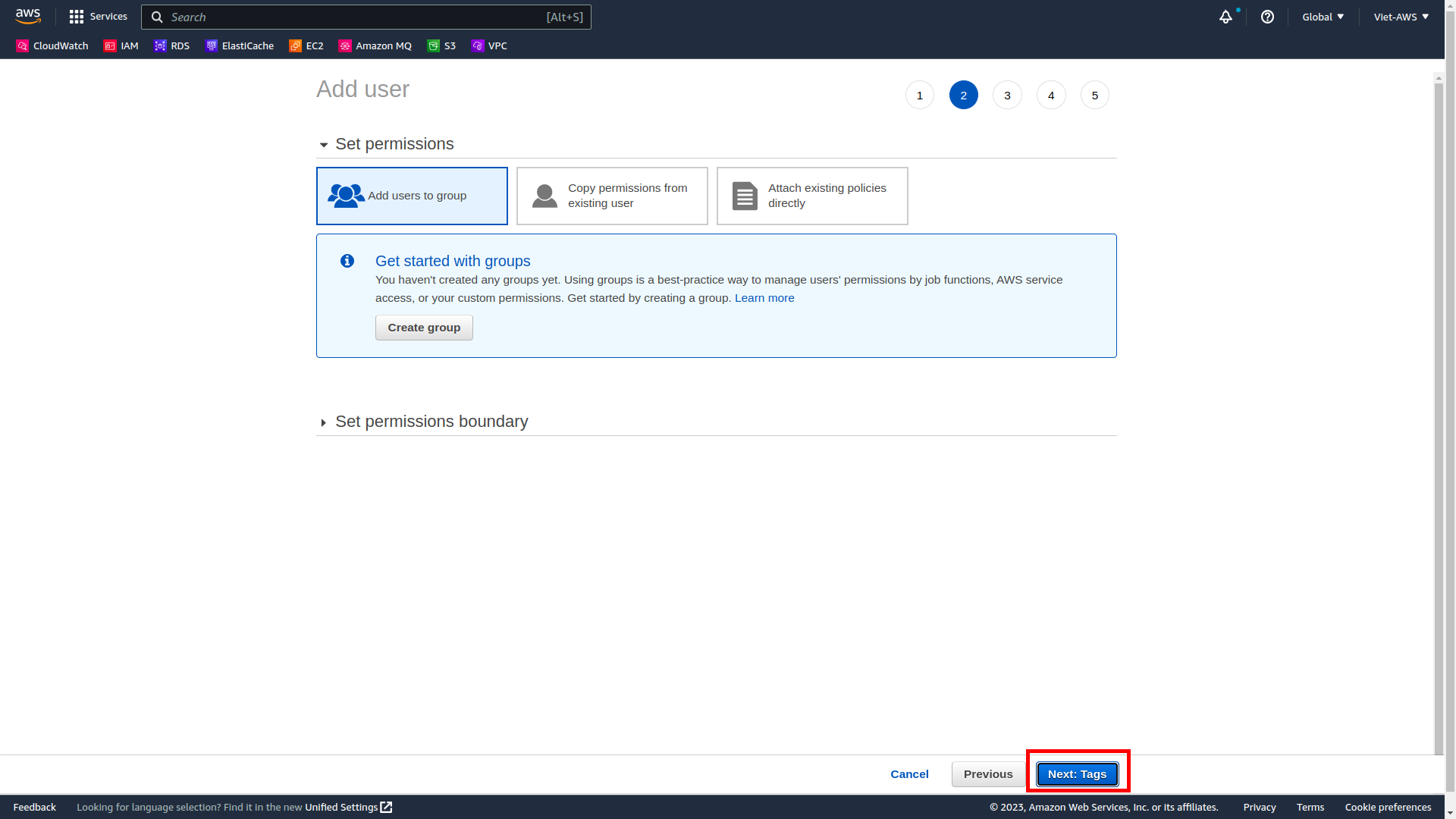Open the notifications bell
The image size is (1456, 819).
pos(1226,17)
